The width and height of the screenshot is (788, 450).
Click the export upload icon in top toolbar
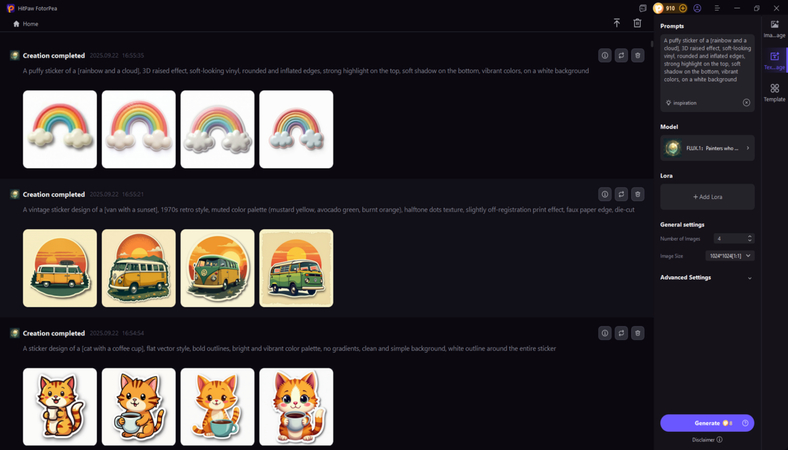click(617, 23)
